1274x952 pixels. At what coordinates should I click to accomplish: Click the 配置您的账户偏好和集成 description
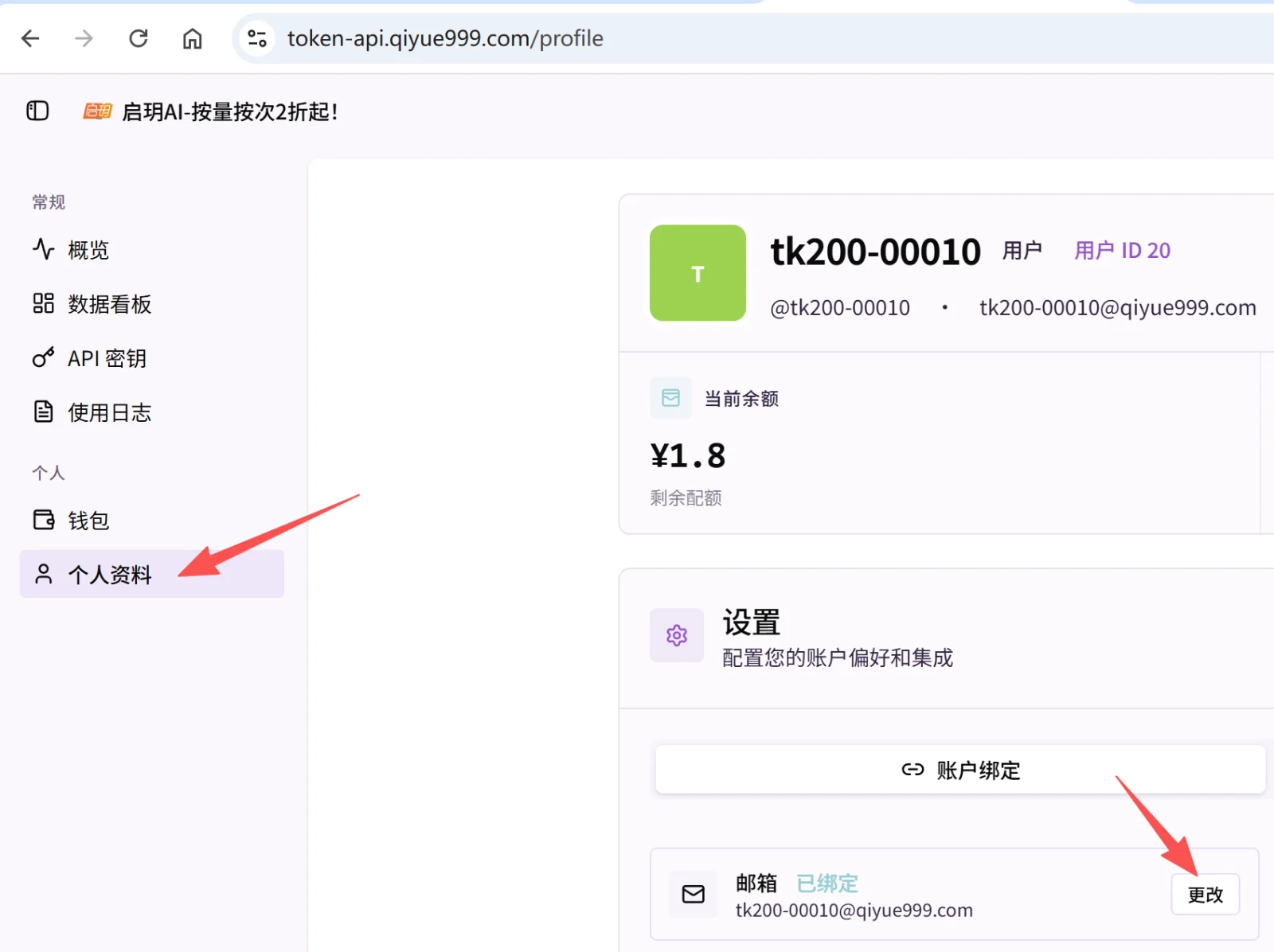[x=838, y=658]
